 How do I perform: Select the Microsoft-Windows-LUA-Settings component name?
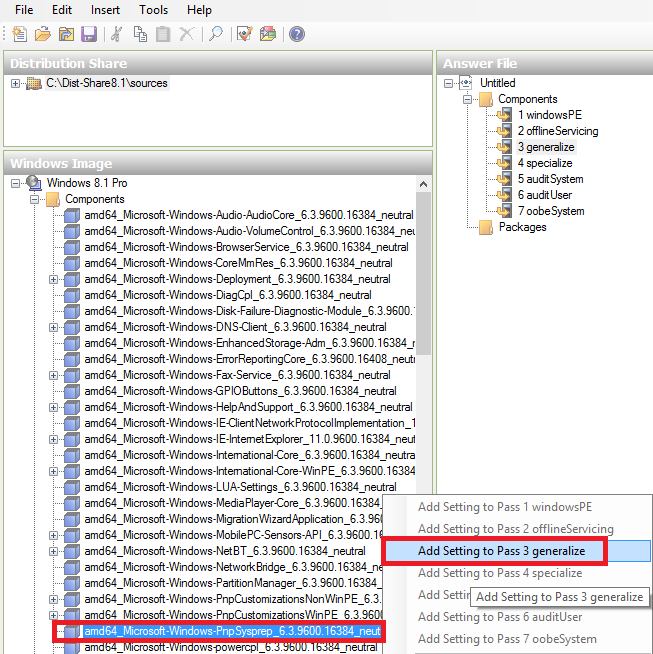click(240, 487)
